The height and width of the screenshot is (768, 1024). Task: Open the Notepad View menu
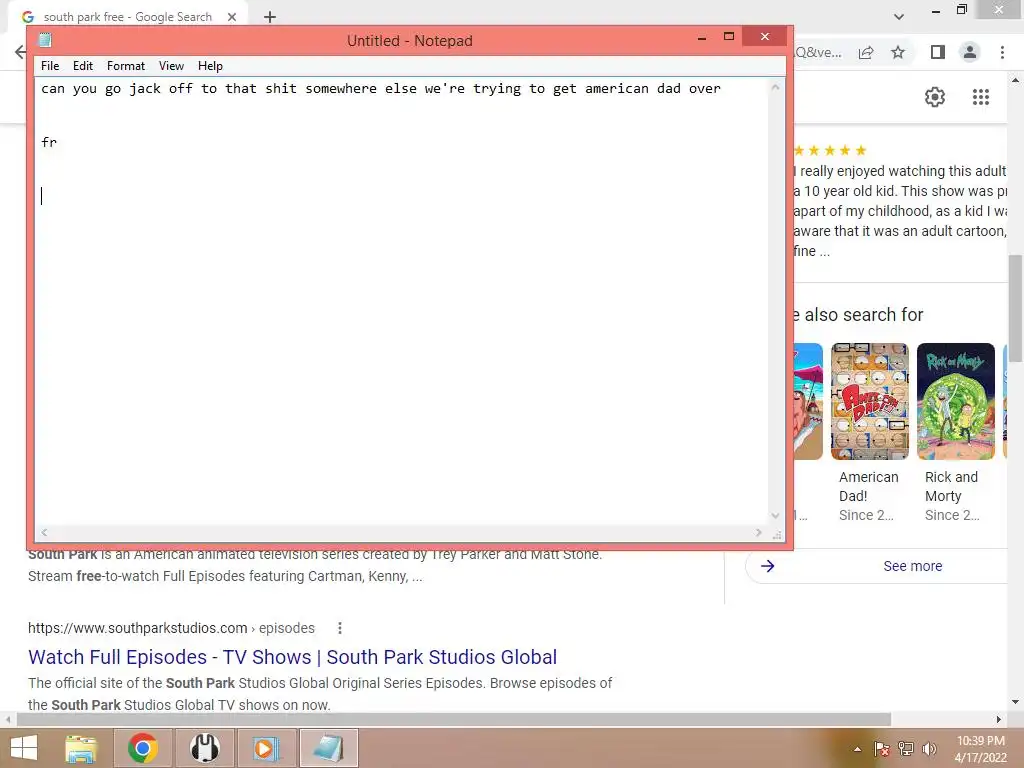(x=171, y=66)
